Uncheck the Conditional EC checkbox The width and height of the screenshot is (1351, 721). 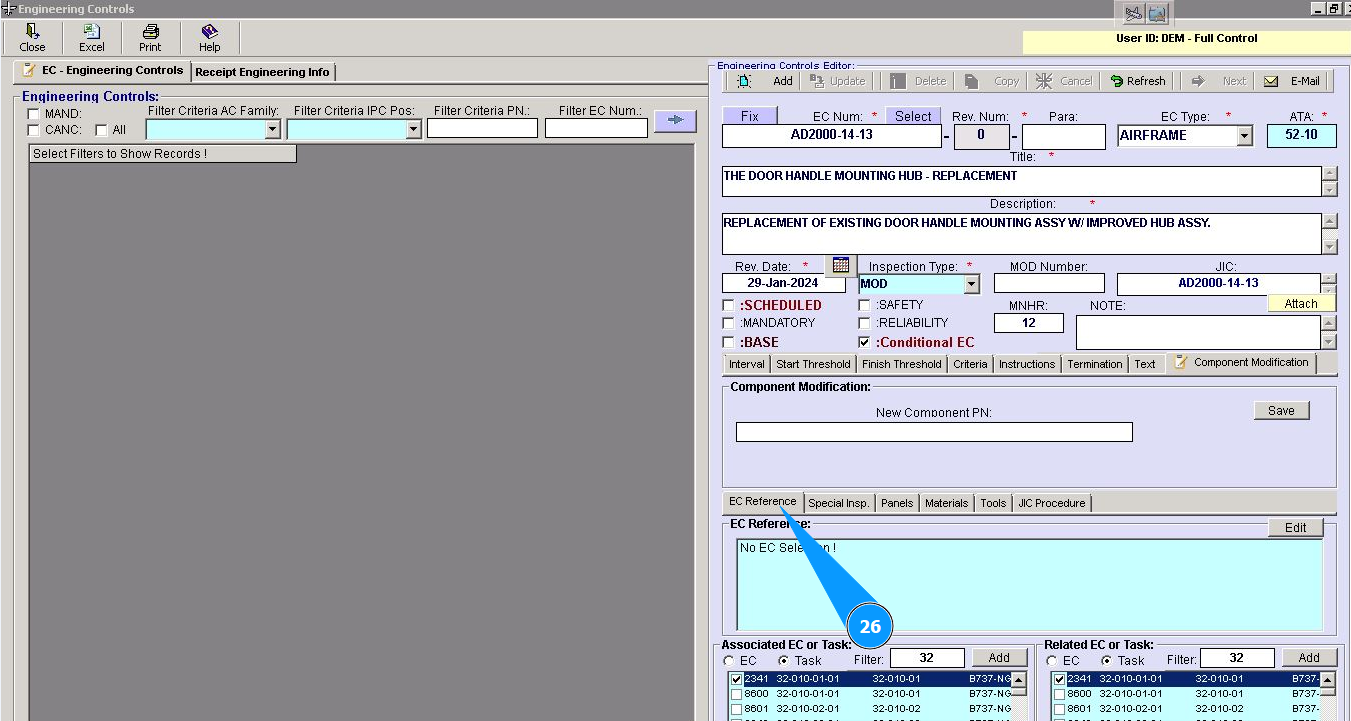865,342
